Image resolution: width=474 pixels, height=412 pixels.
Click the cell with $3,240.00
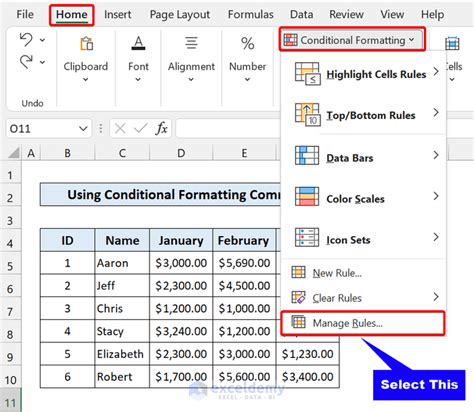pyautogui.click(x=181, y=331)
